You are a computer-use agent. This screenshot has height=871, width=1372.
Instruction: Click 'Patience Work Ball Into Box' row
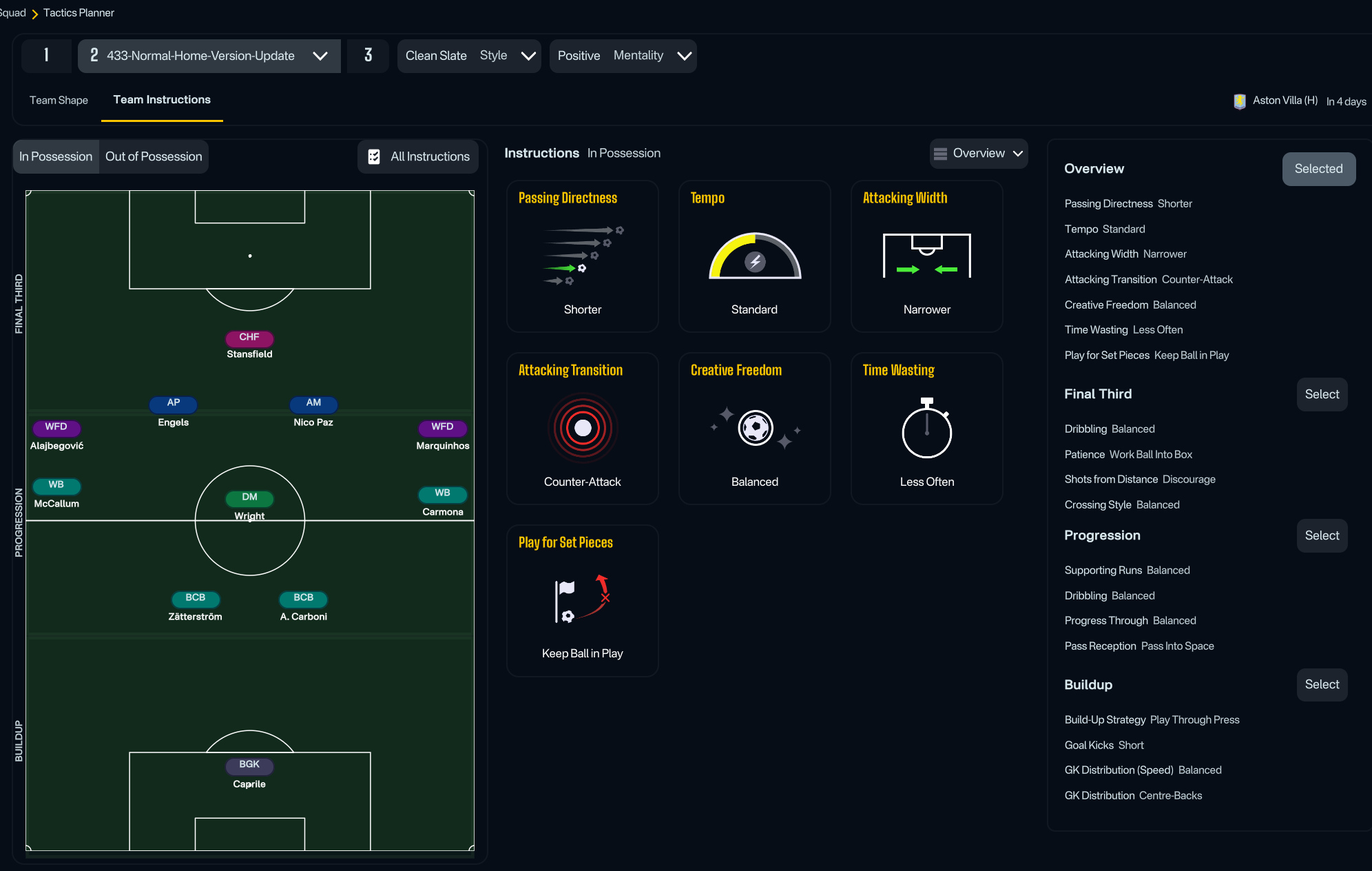tap(1128, 455)
